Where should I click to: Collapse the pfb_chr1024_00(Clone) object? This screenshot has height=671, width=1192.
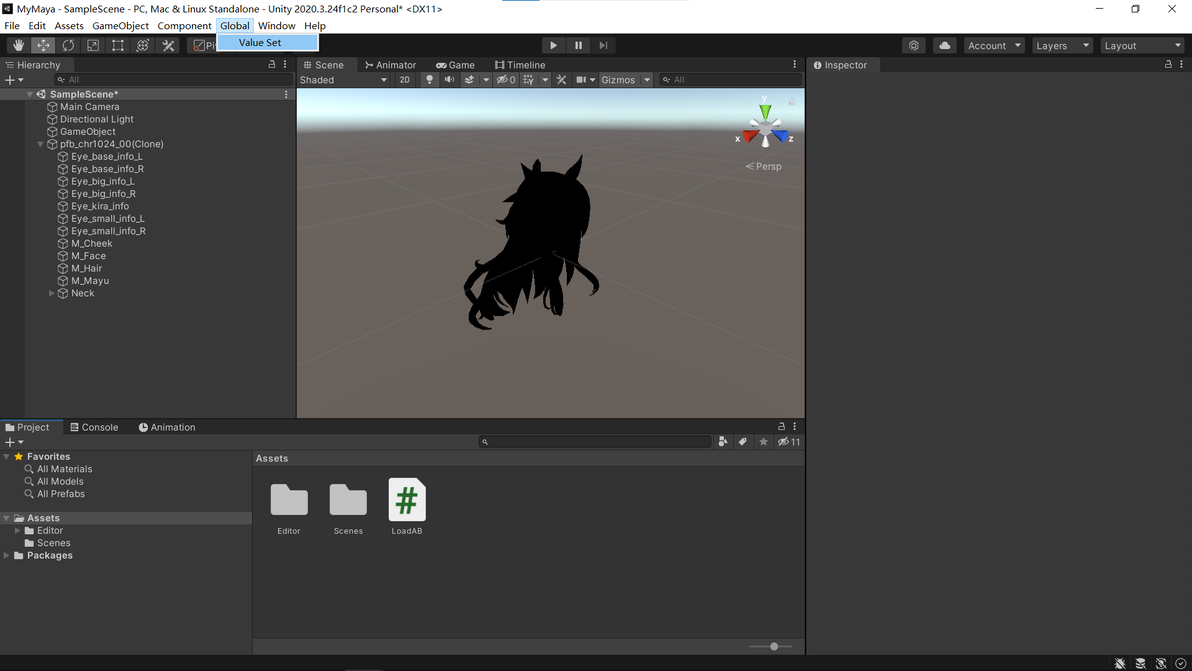(x=40, y=144)
